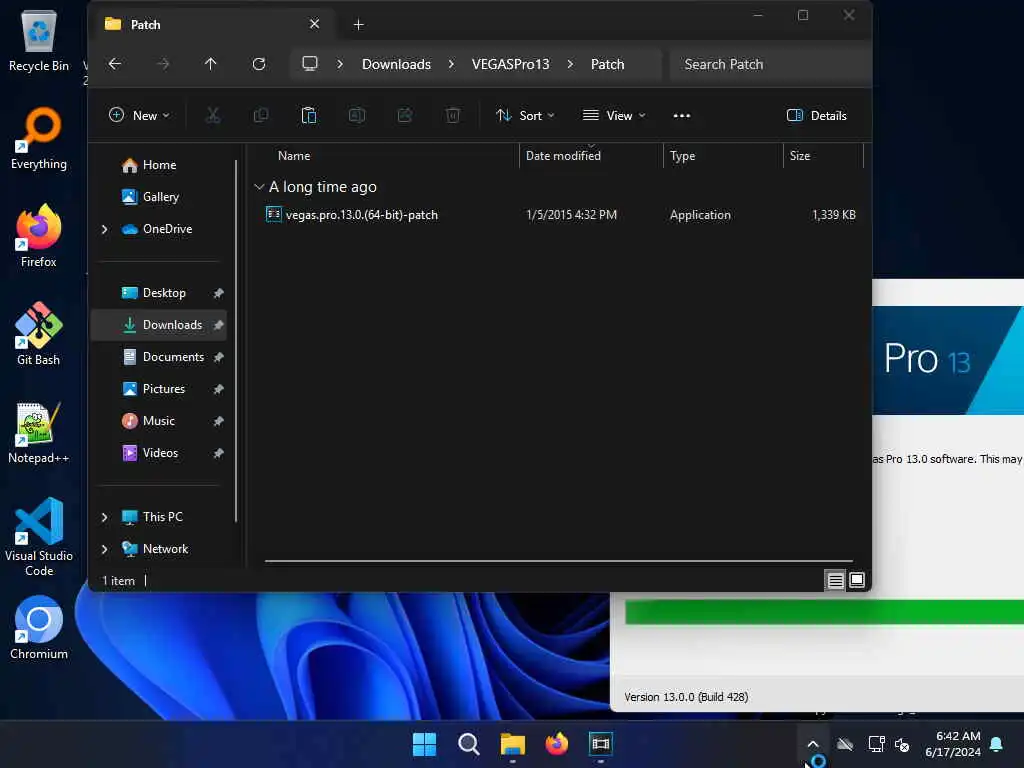Go back using the back arrow

pyautogui.click(x=115, y=64)
